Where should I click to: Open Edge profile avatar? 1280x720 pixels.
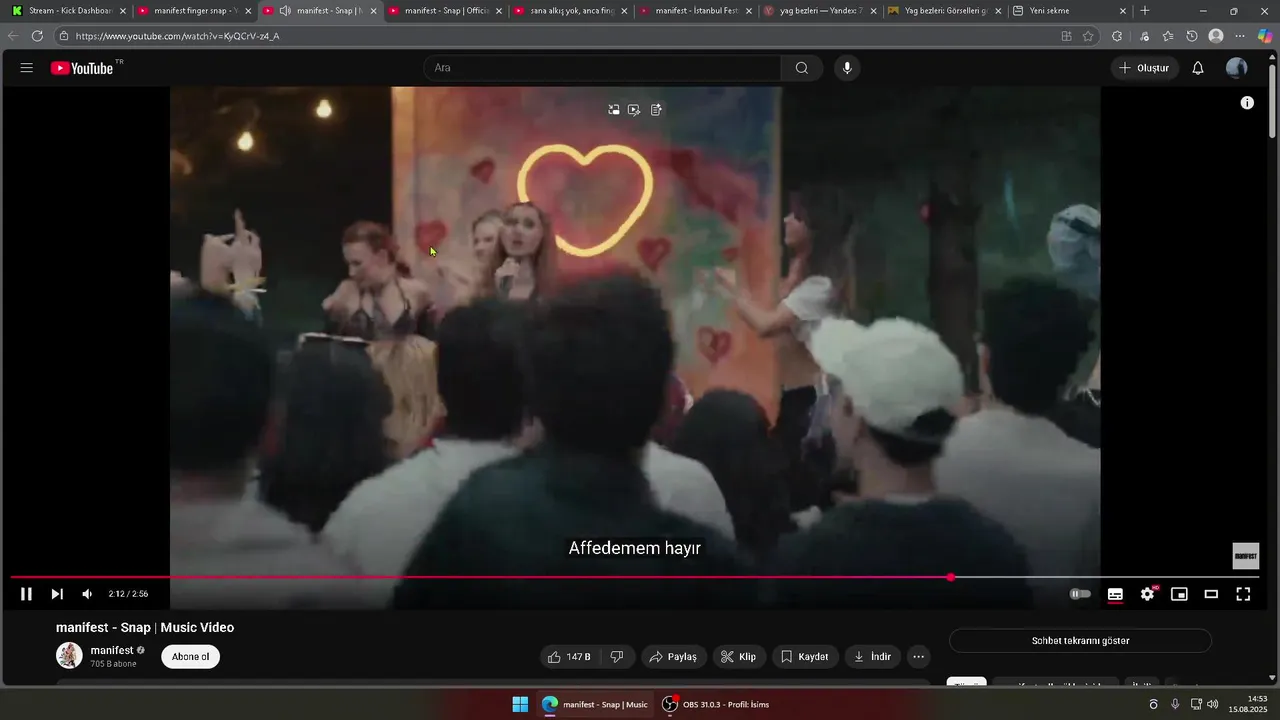coord(1216,36)
